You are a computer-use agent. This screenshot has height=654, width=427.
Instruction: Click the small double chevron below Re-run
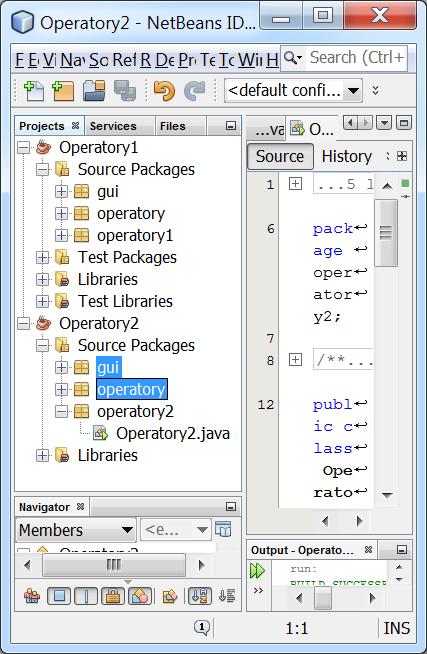tap(258, 590)
